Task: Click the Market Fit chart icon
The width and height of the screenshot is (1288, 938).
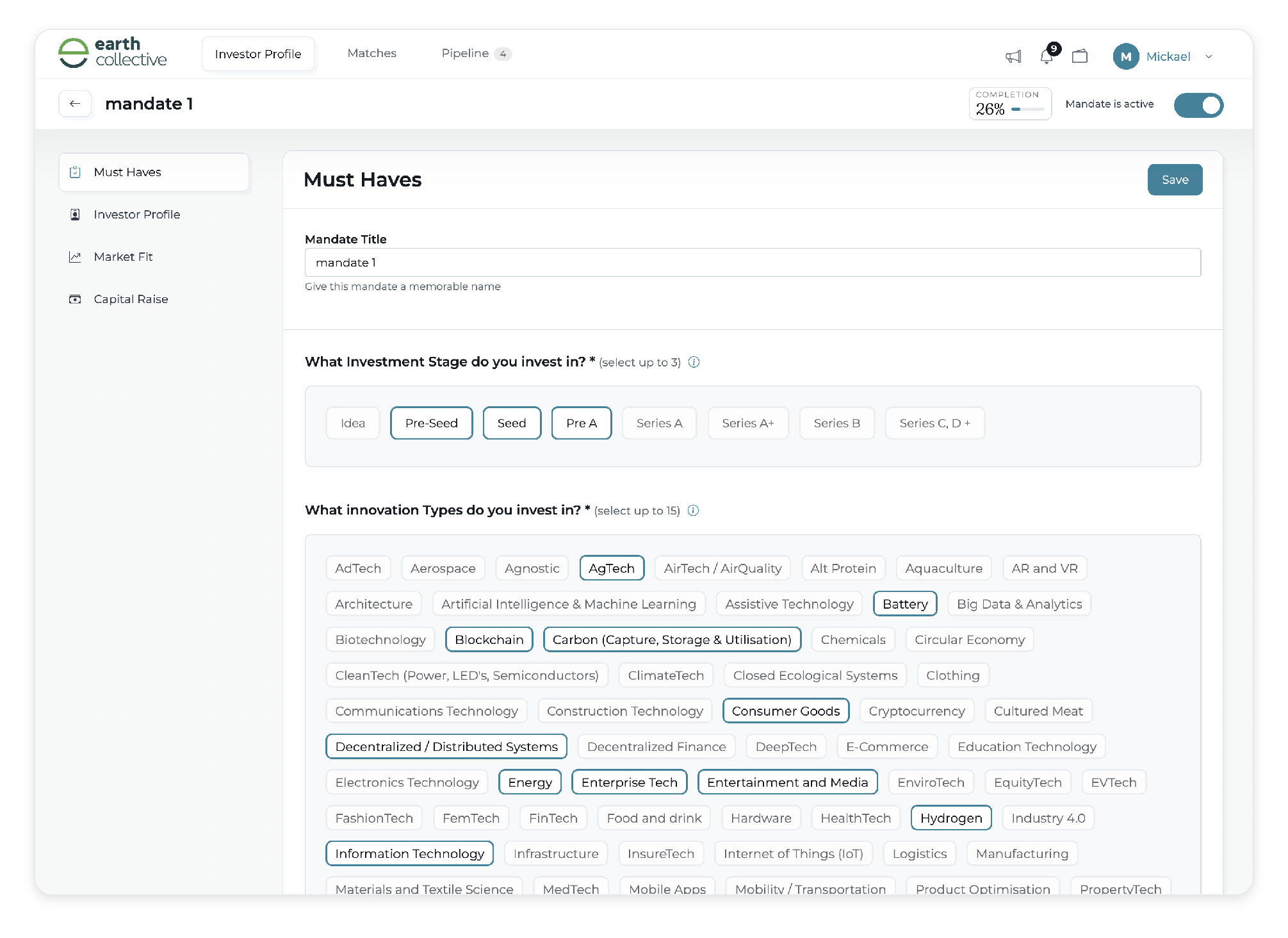Action: pos(75,257)
